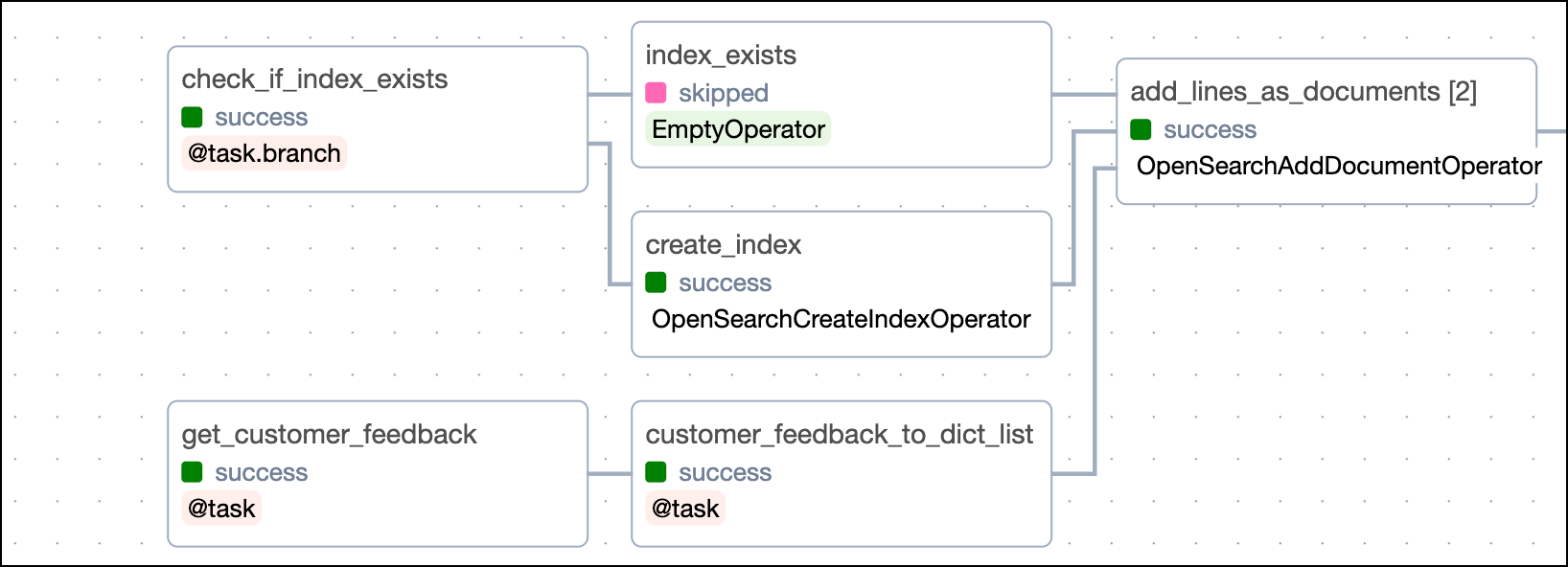Image resolution: width=1568 pixels, height=567 pixels.
Task: Click the @task.branch operator badge
Action: pyautogui.click(x=264, y=153)
